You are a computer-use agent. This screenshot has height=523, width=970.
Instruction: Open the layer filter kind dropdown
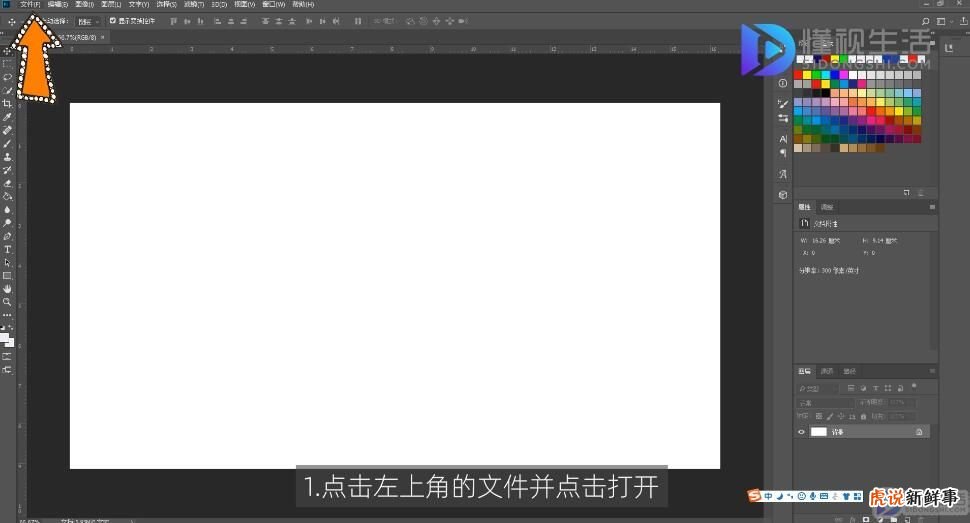pos(818,388)
